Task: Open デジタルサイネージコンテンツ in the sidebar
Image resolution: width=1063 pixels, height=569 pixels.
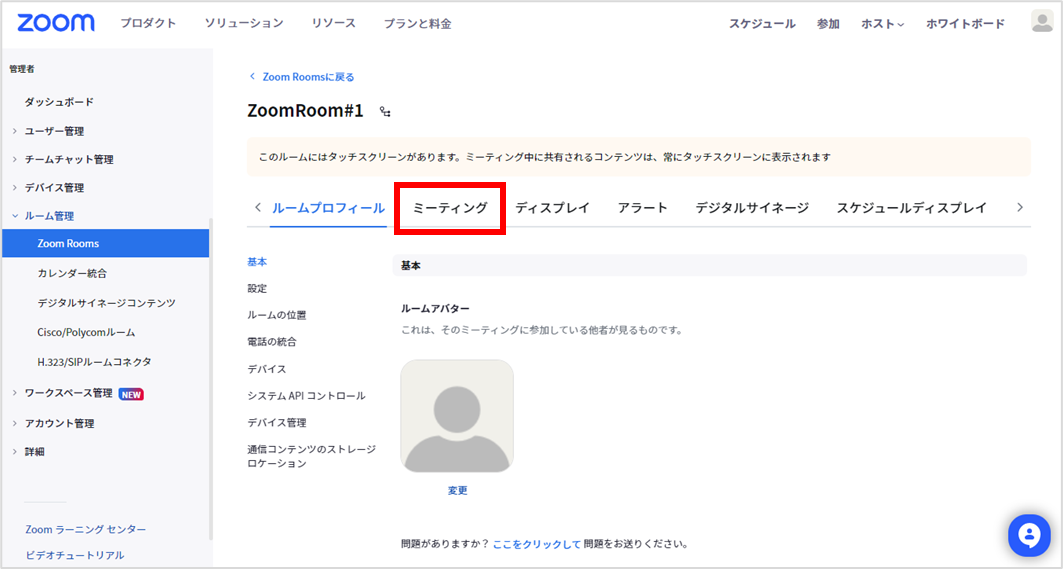Action: pos(106,303)
